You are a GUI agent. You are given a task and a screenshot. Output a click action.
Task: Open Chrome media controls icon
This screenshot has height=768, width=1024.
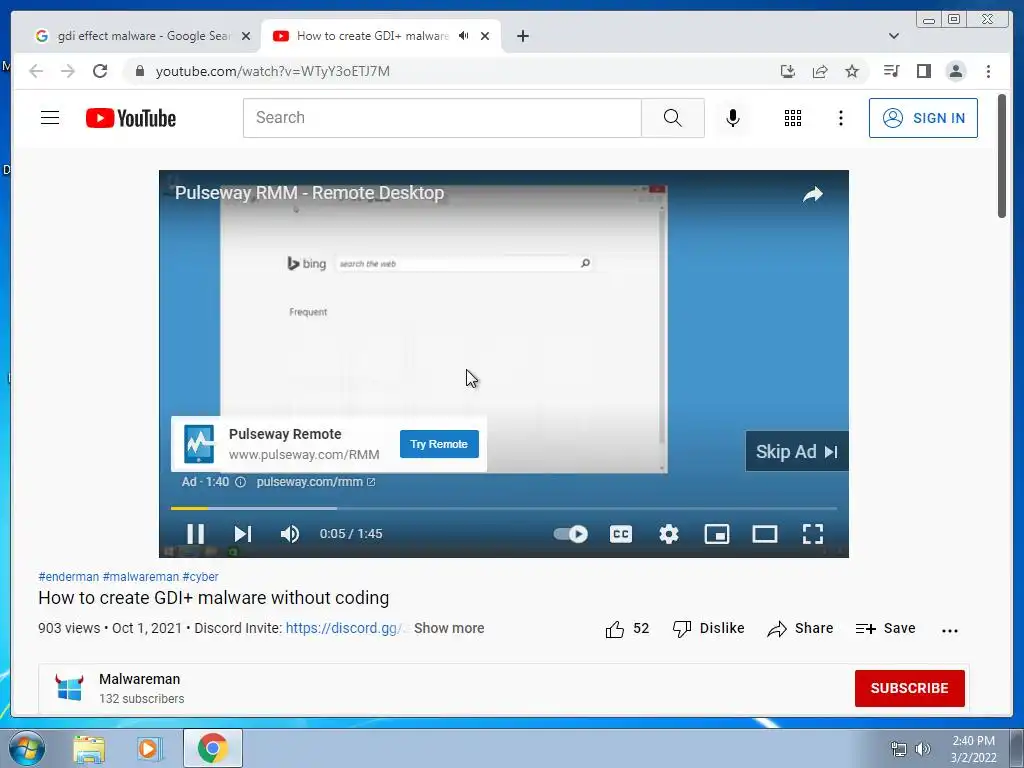point(891,71)
